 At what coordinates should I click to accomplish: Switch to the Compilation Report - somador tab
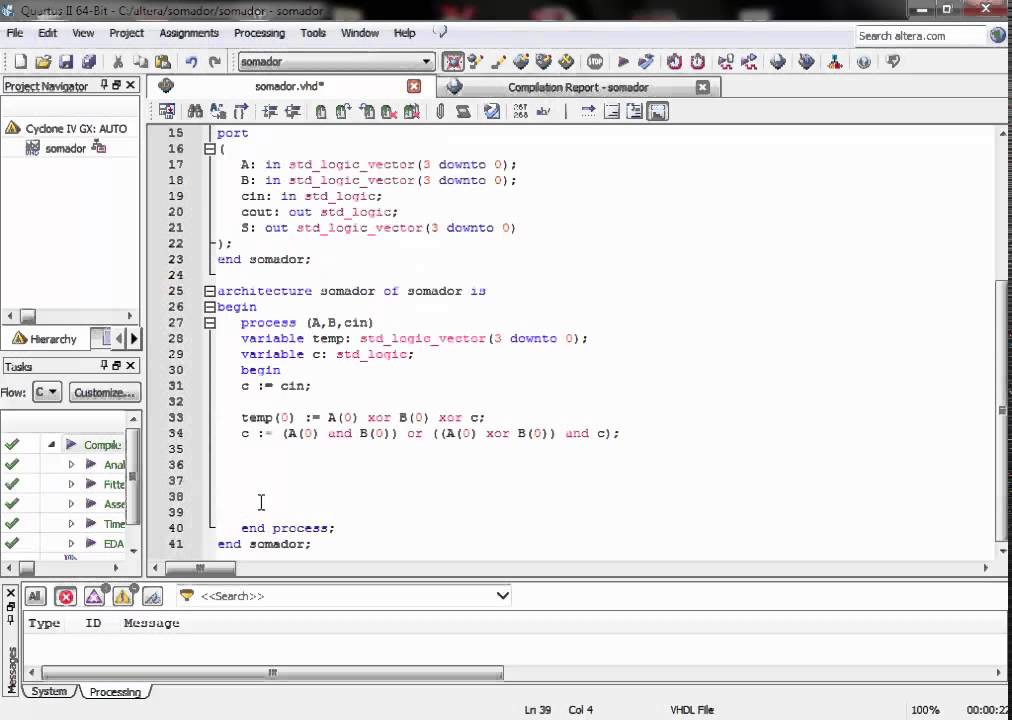click(578, 87)
